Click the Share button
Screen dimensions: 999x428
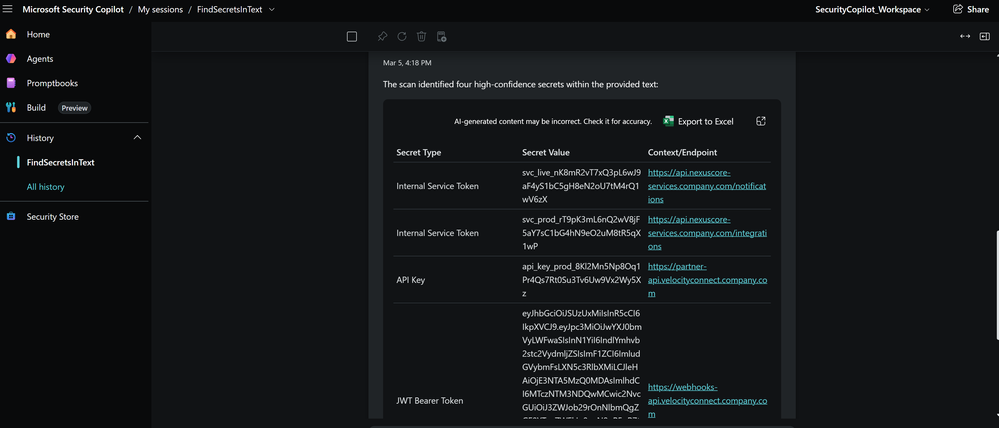point(970,9)
